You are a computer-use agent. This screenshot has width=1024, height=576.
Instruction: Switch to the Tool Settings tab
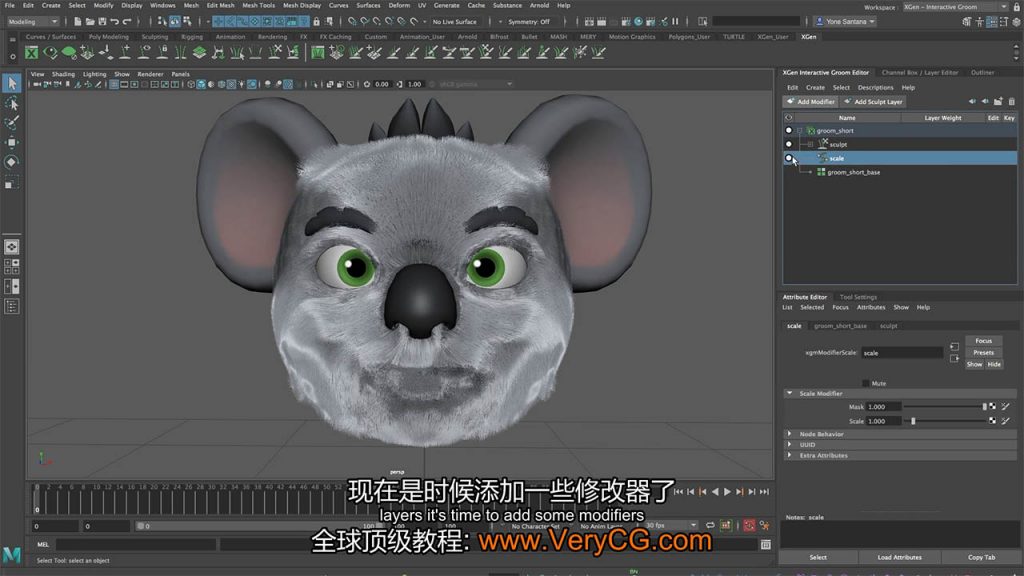(x=858, y=296)
